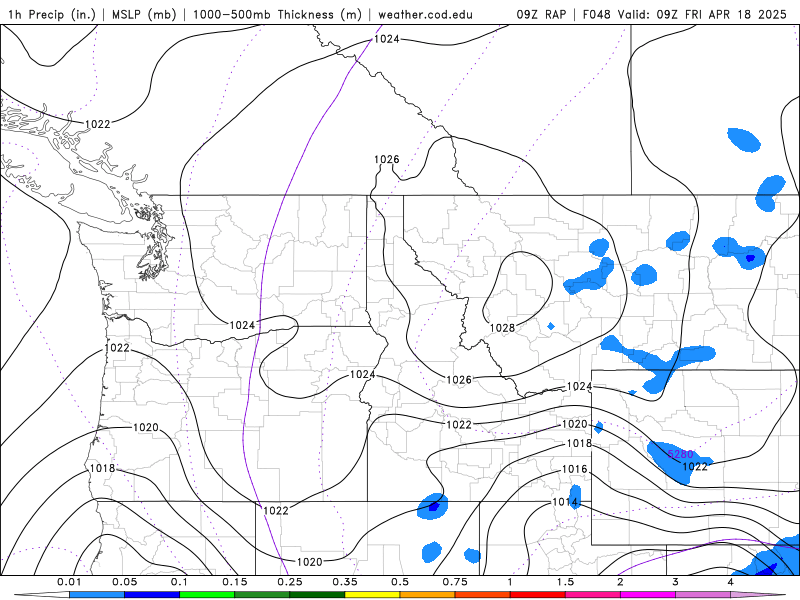
Task: Click the "1h Precip (in.)" header label
Action: tap(52, 14)
